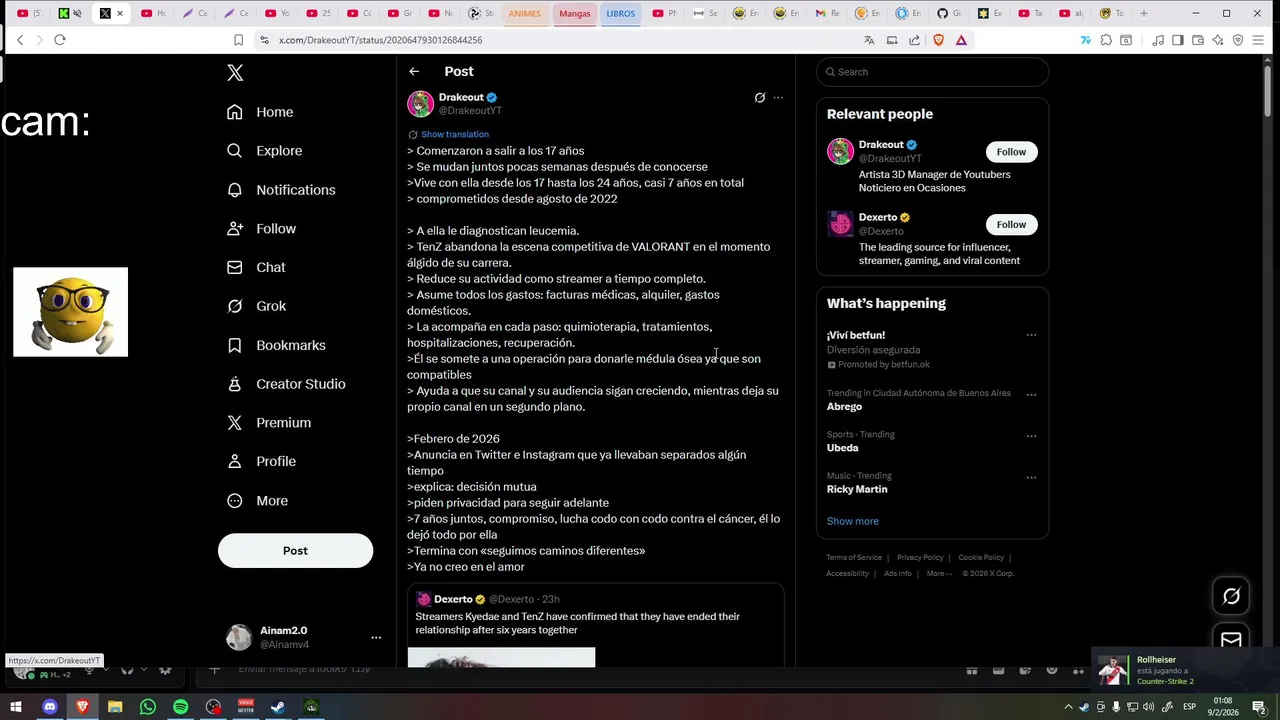Open options for Ubeda trend

(1031, 436)
